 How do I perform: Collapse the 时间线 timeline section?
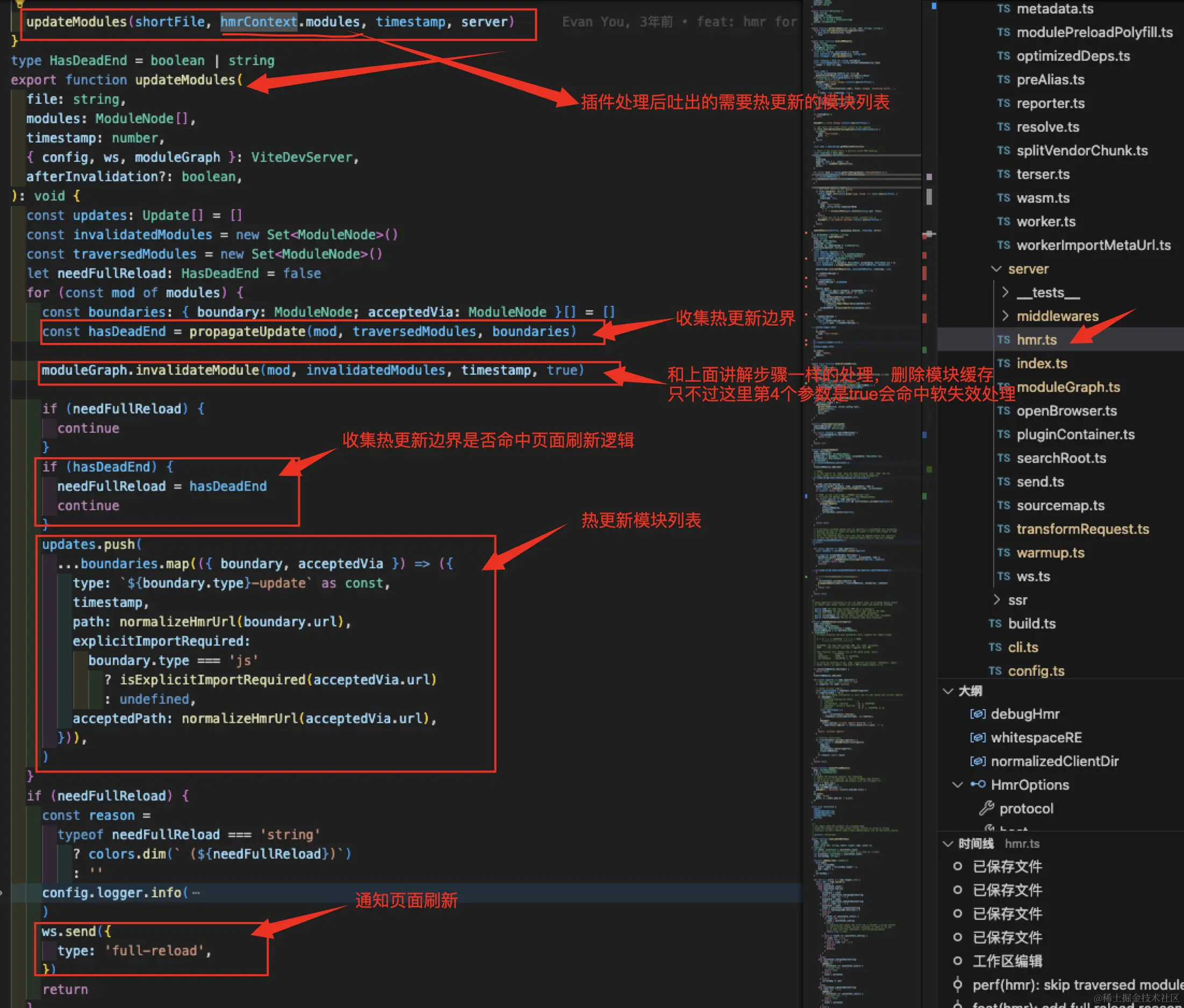pyautogui.click(x=948, y=843)
